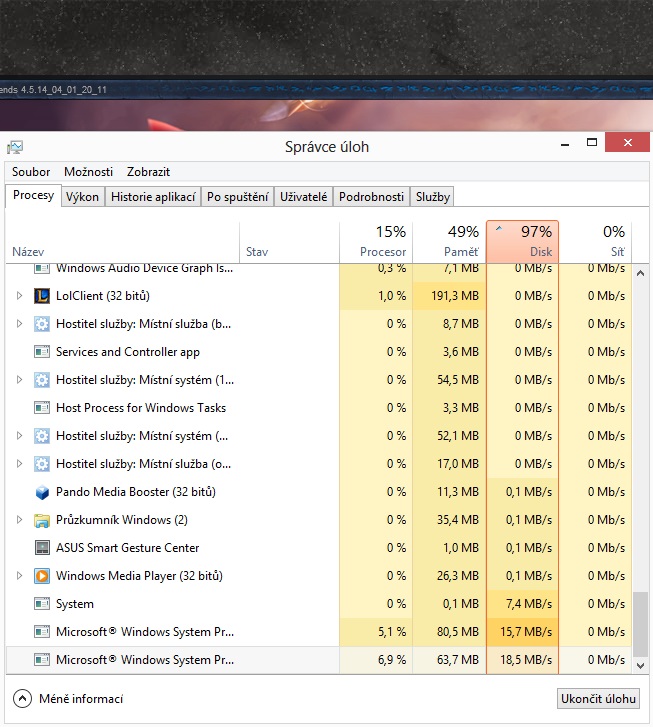
Task: Click the Task Manager title bar icon
Action: (x=15, y=147)
